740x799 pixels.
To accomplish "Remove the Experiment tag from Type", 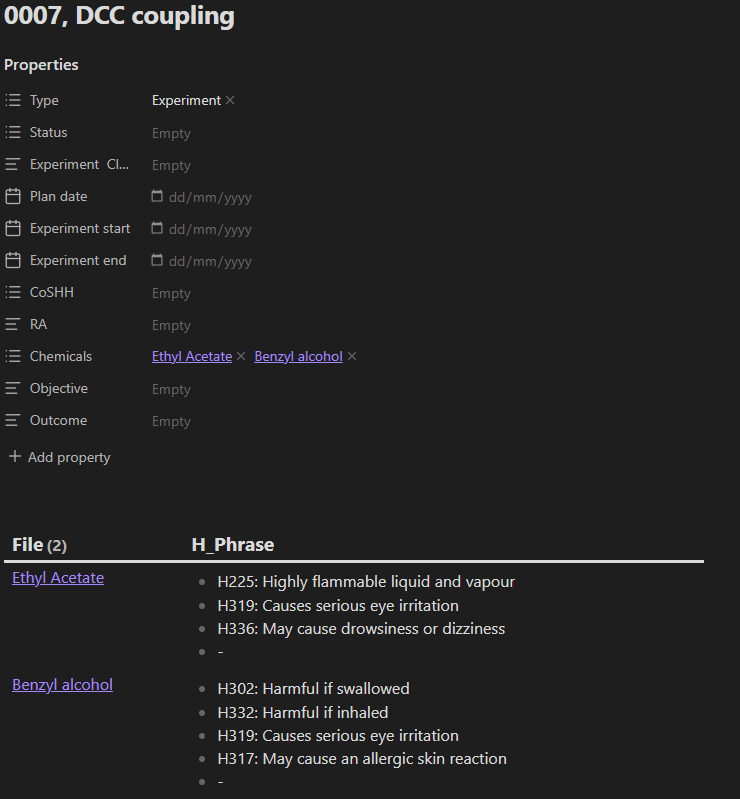I will pyautogui.click(x=230, y=101).
